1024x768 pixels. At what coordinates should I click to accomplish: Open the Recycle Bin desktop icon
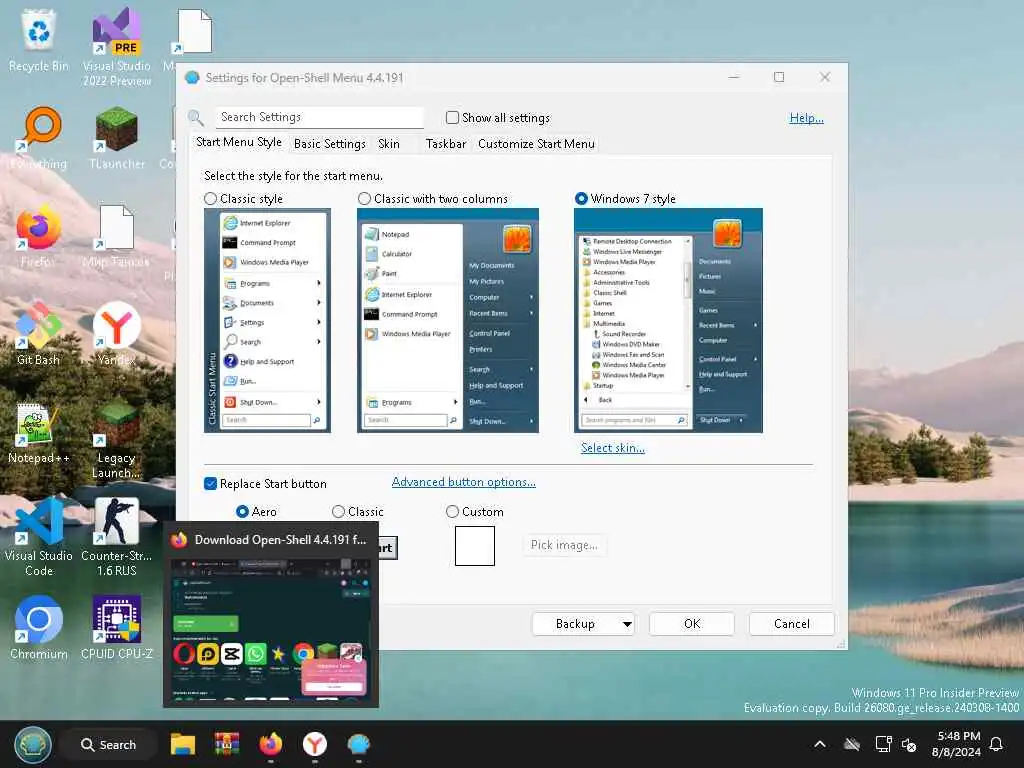(39, 40)
